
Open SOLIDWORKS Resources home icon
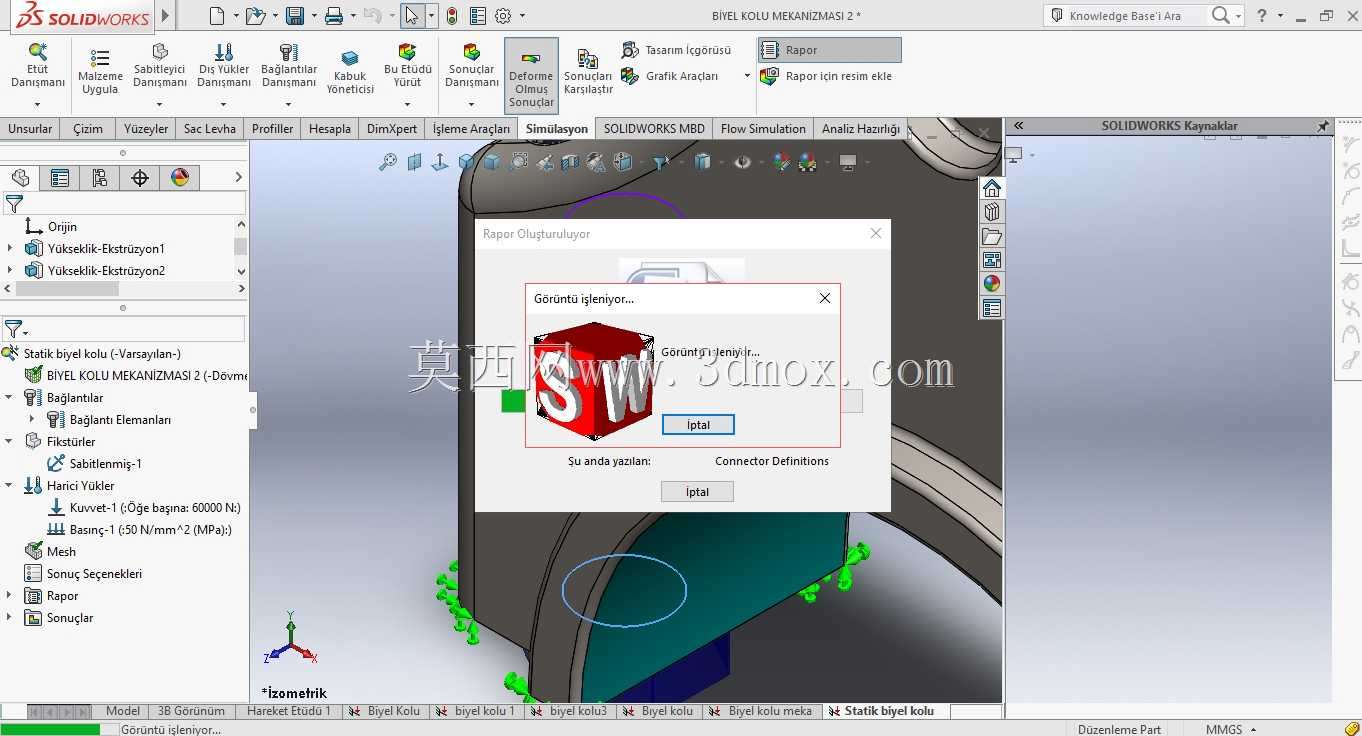click(992, 188)
